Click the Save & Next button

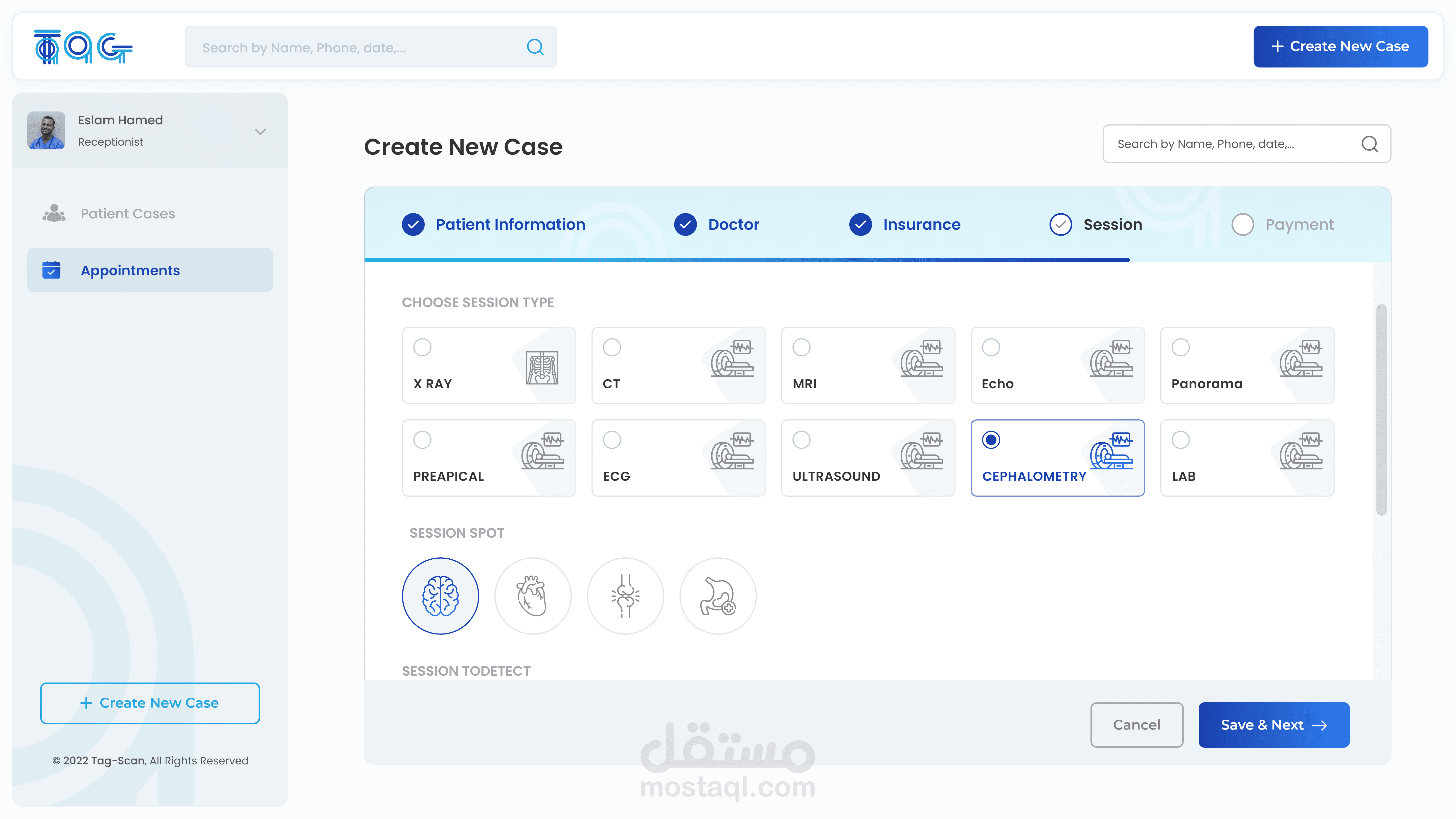tap(1273, 725)
